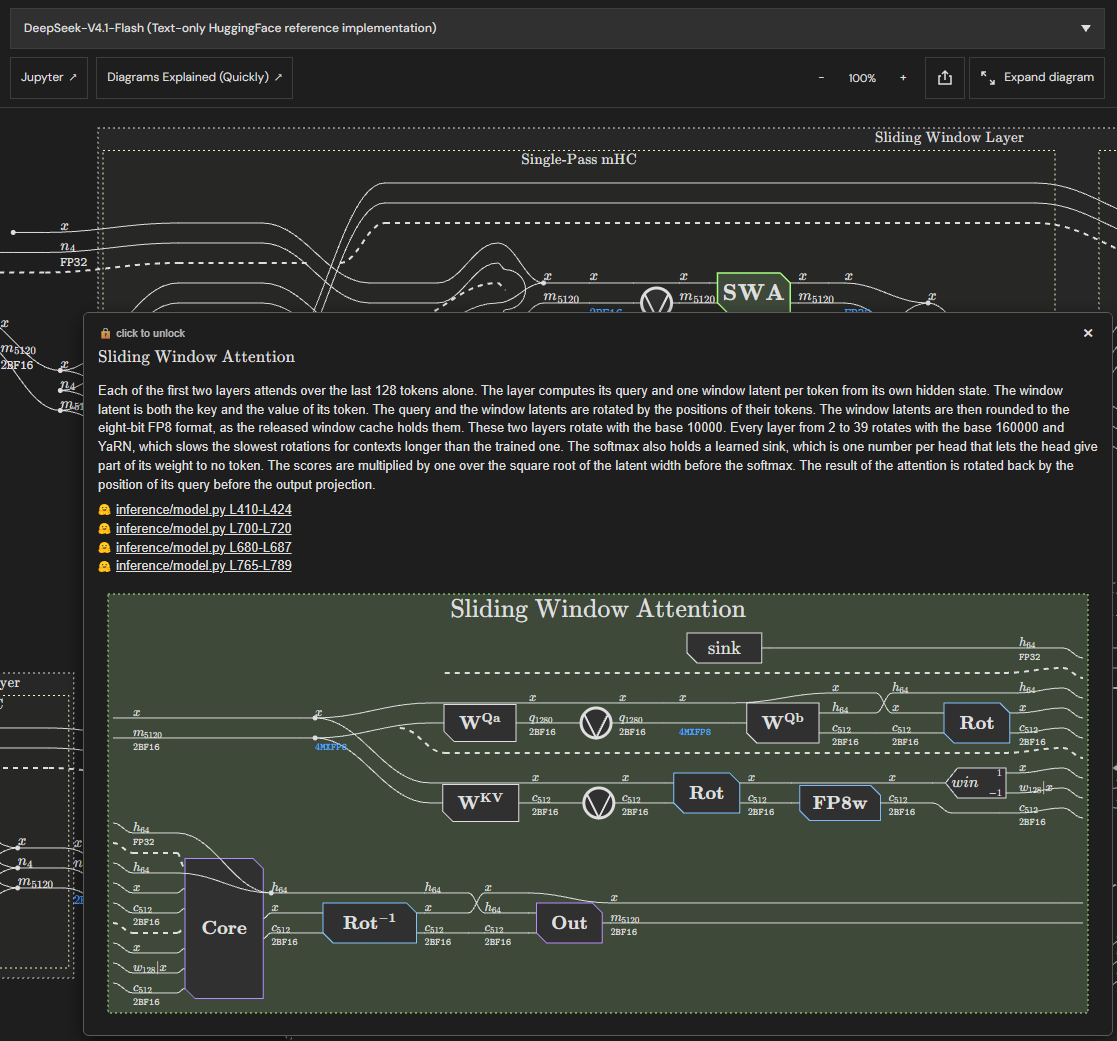Select the W Qb weight block
The width and height of the screenshot is (1117, 1041).
(782, 723)
